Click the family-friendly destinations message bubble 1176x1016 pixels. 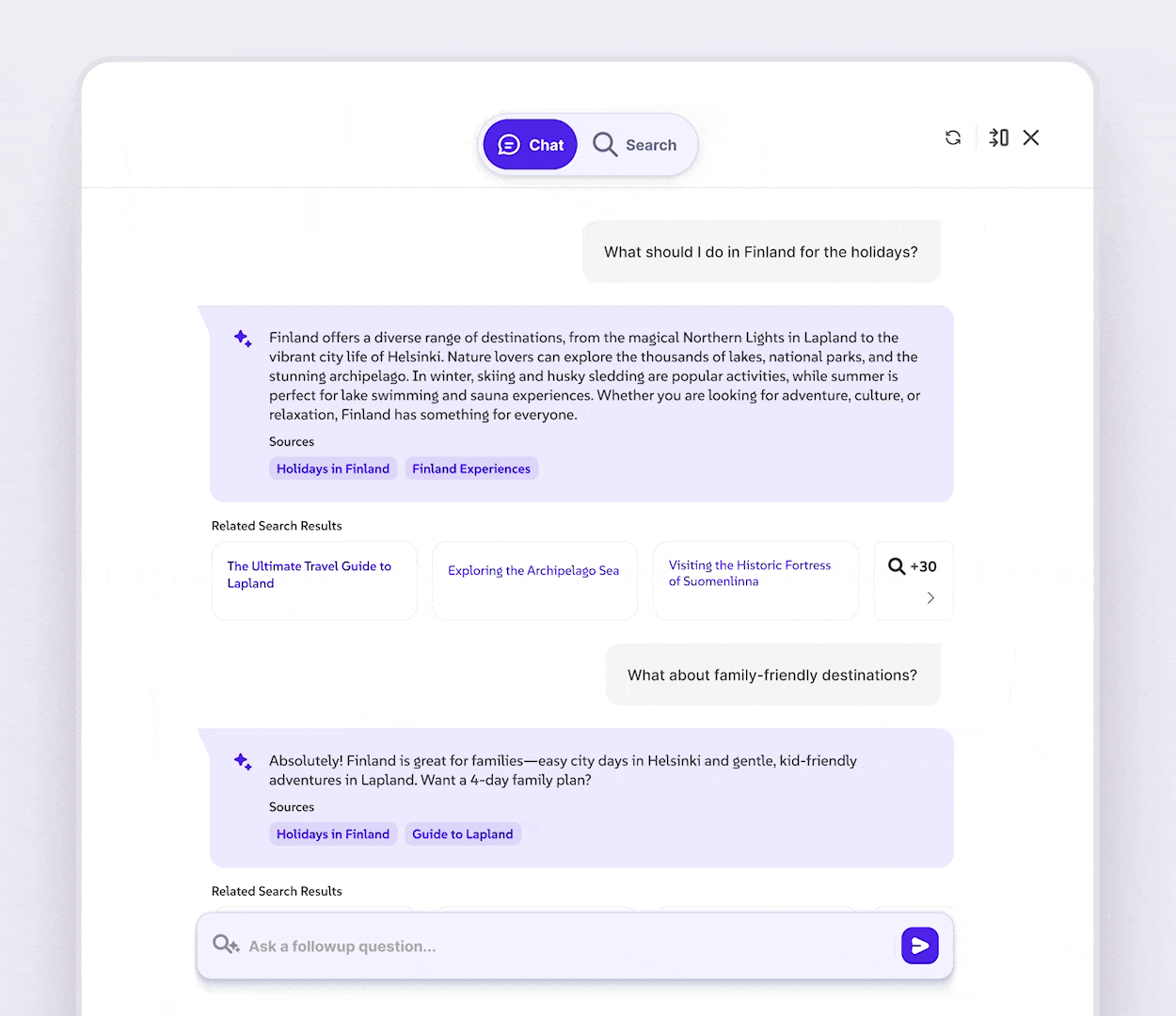tap(772, 675)
